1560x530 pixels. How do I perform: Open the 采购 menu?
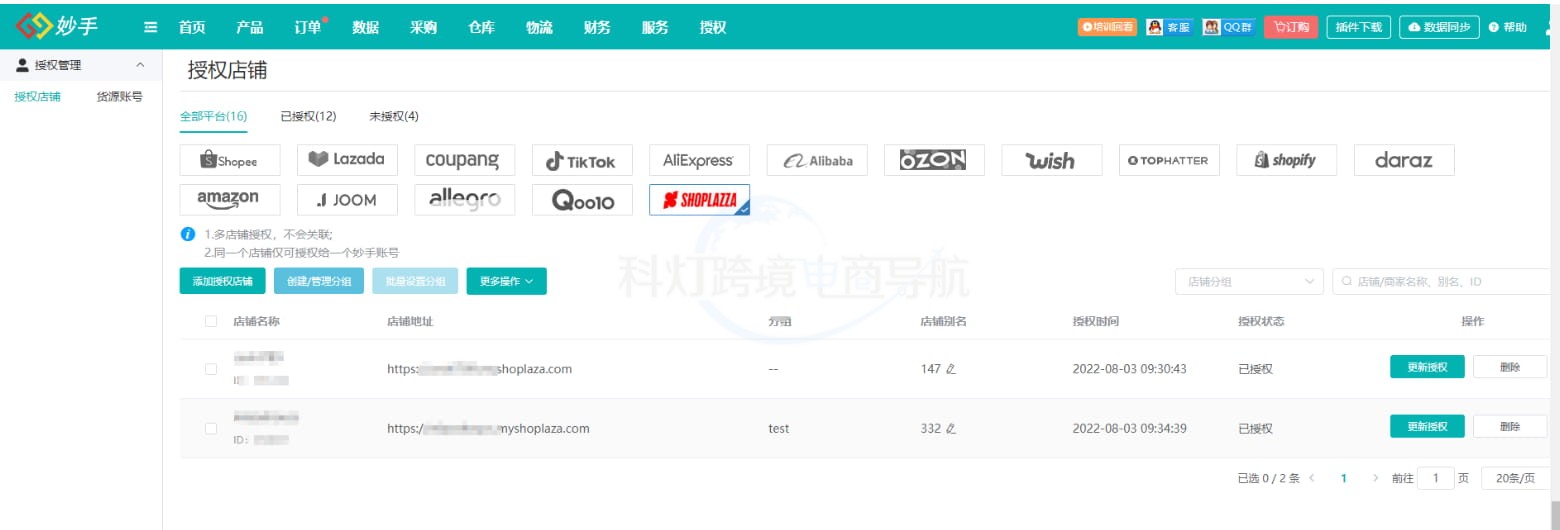pos(424,28)
